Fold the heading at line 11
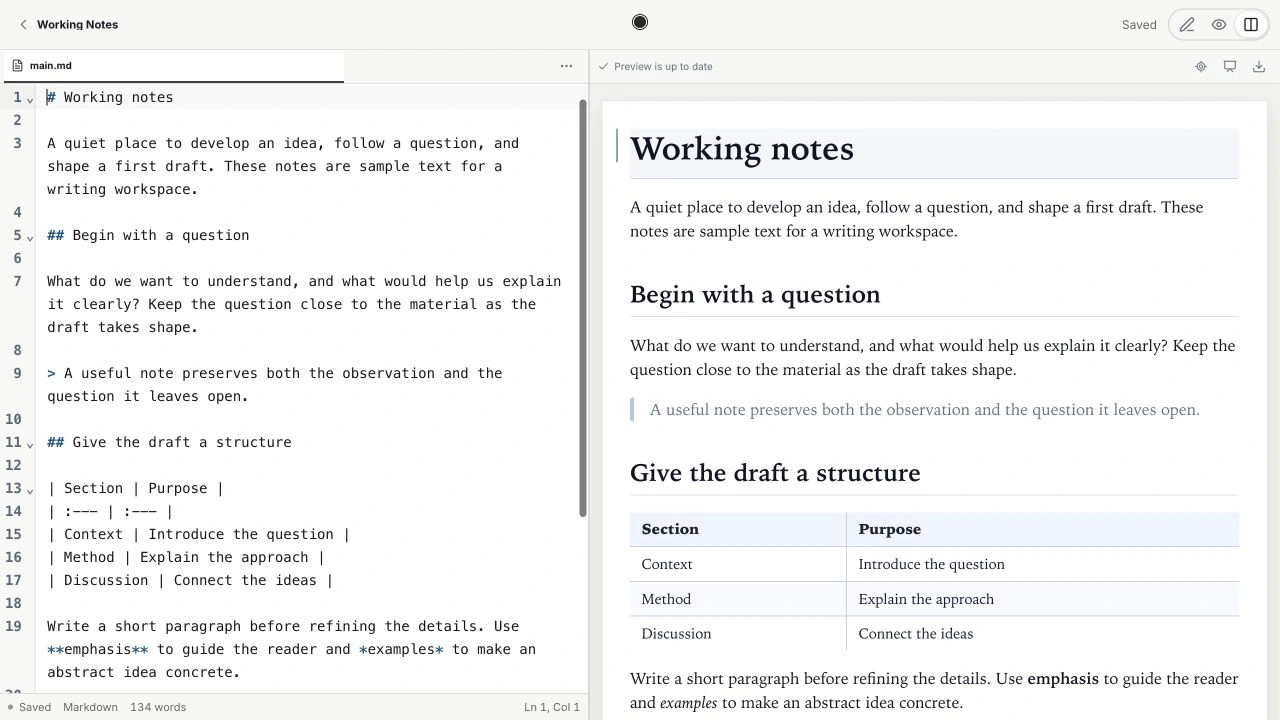1280x720 pixels. pyautogui.click(x=30, y=444)
